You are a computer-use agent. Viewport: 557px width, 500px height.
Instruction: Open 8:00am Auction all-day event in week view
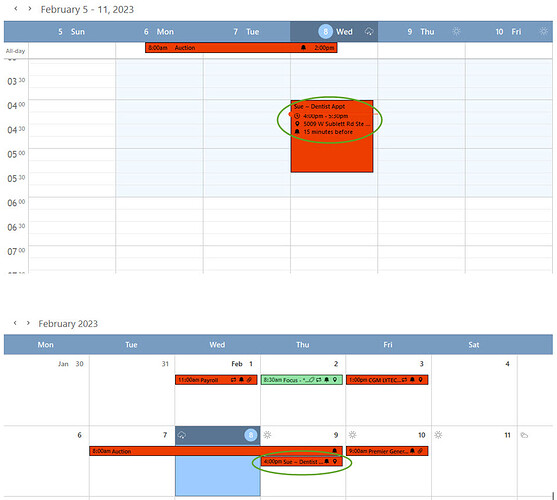click(x=241, y=48)
